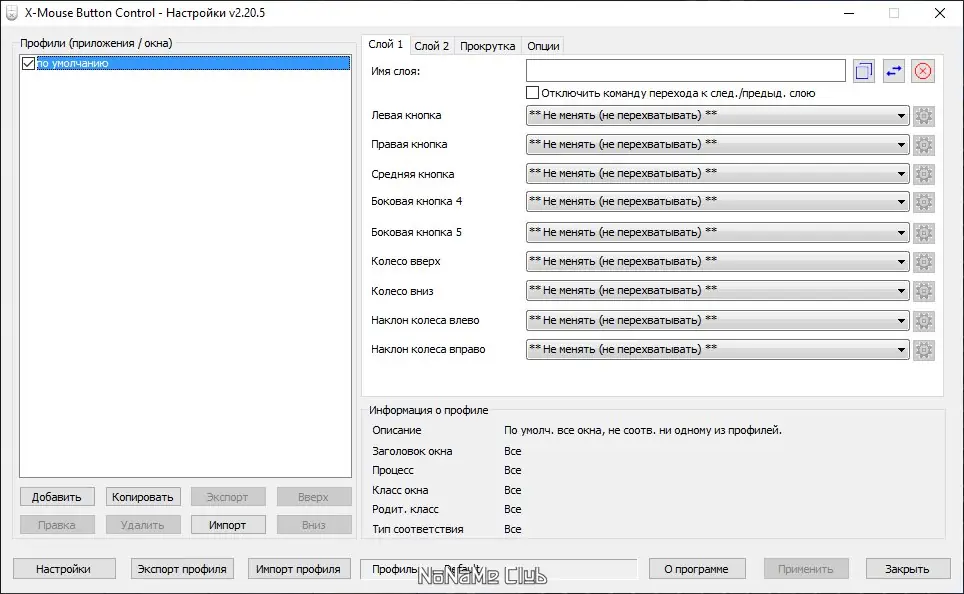Open gear settings for Правая кнопка
The height and width of the screenshot is (594, 964).
(923, 145)
